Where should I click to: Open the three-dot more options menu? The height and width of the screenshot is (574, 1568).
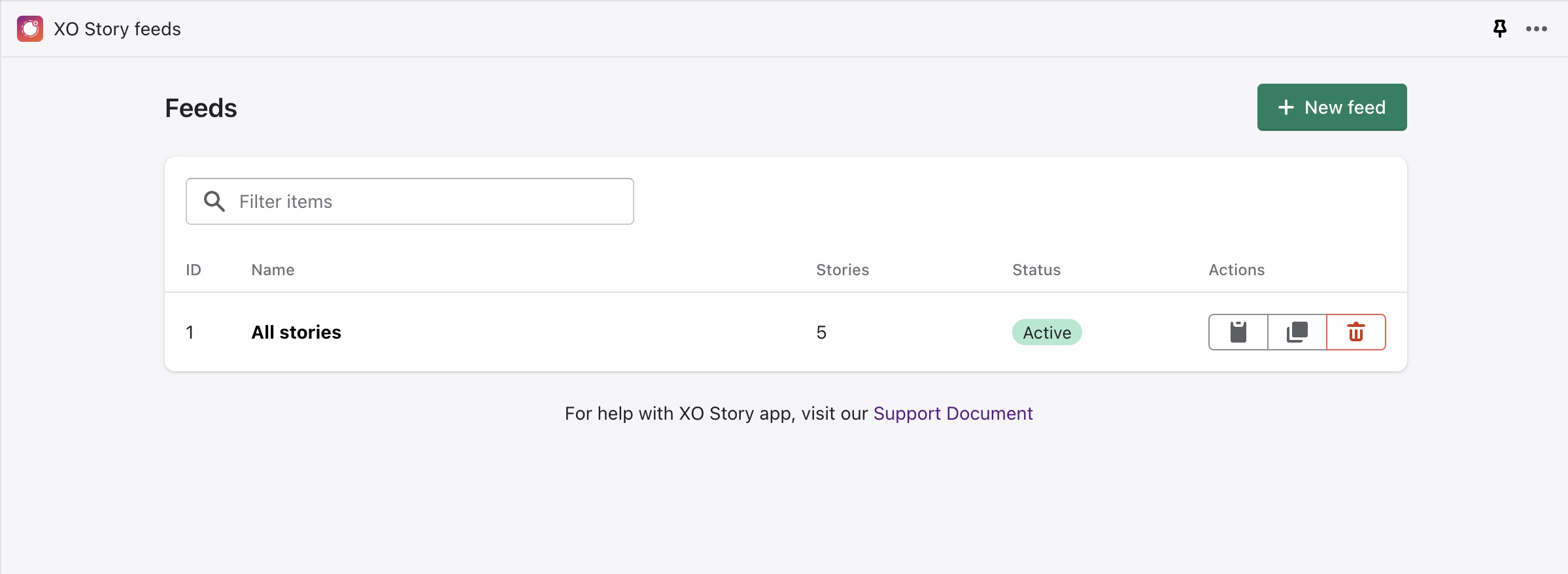coord(1536,29)
